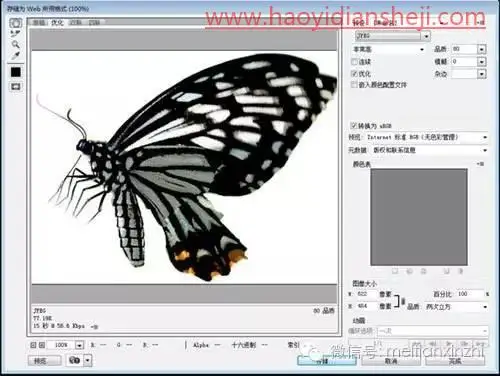Click the 预览 preview button
Viewport: 500px width, 376px height.
point(45,361)
